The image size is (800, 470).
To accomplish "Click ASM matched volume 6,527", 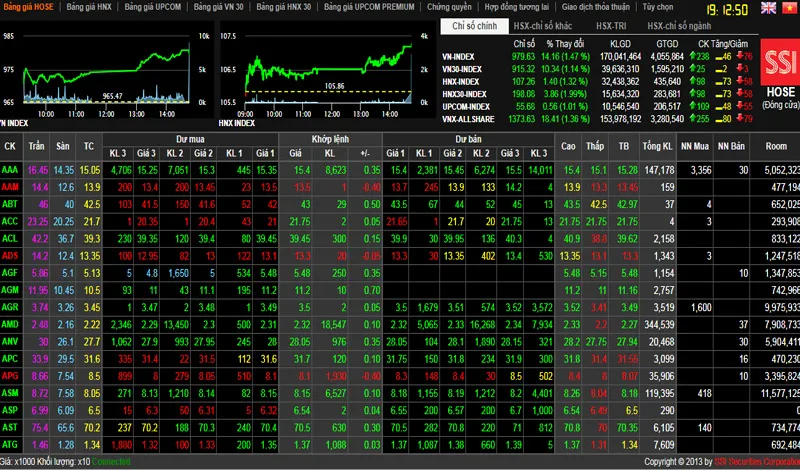I will point(336,393).
